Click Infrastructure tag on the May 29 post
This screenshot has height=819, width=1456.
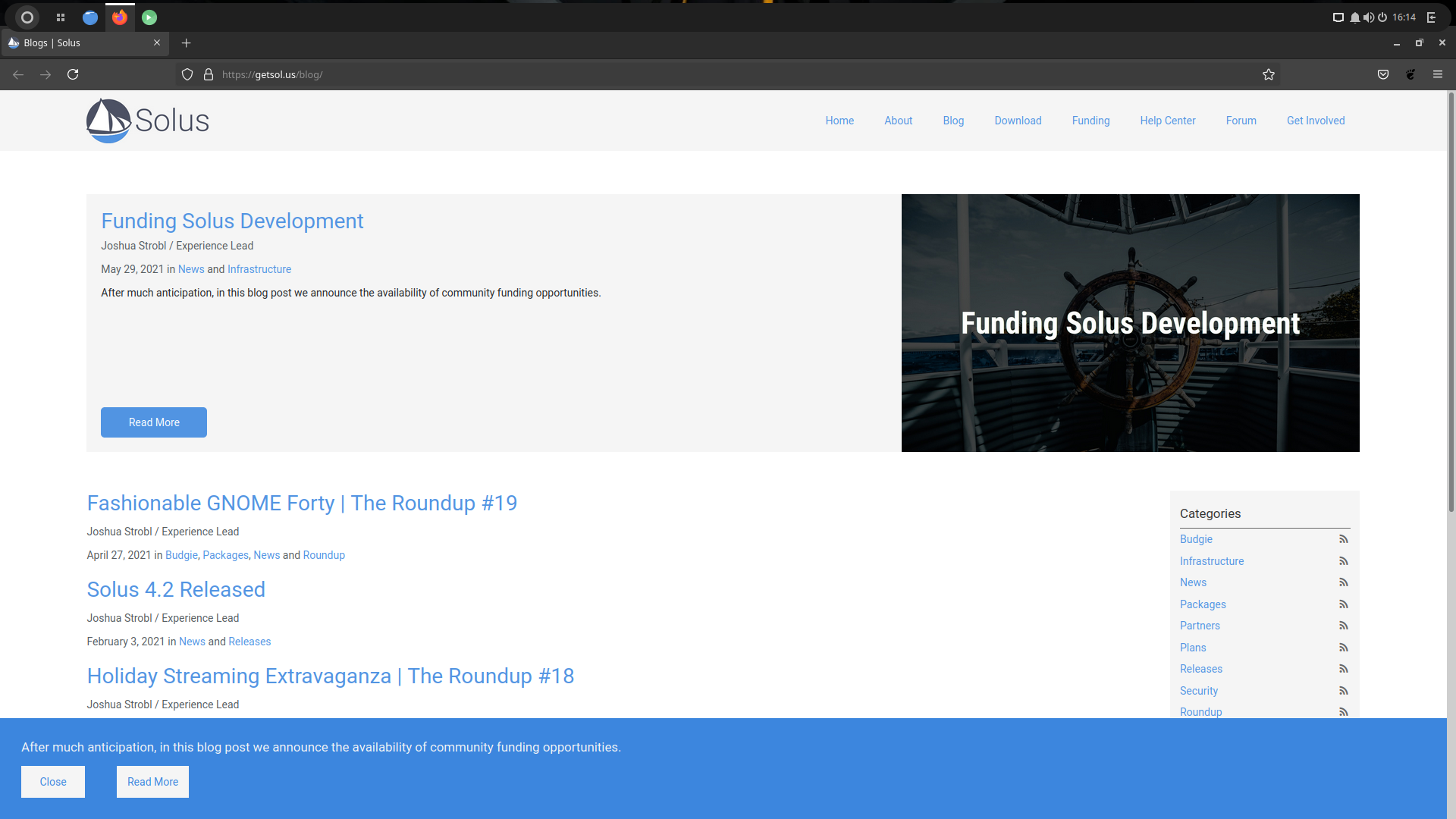tap(259, 269)
